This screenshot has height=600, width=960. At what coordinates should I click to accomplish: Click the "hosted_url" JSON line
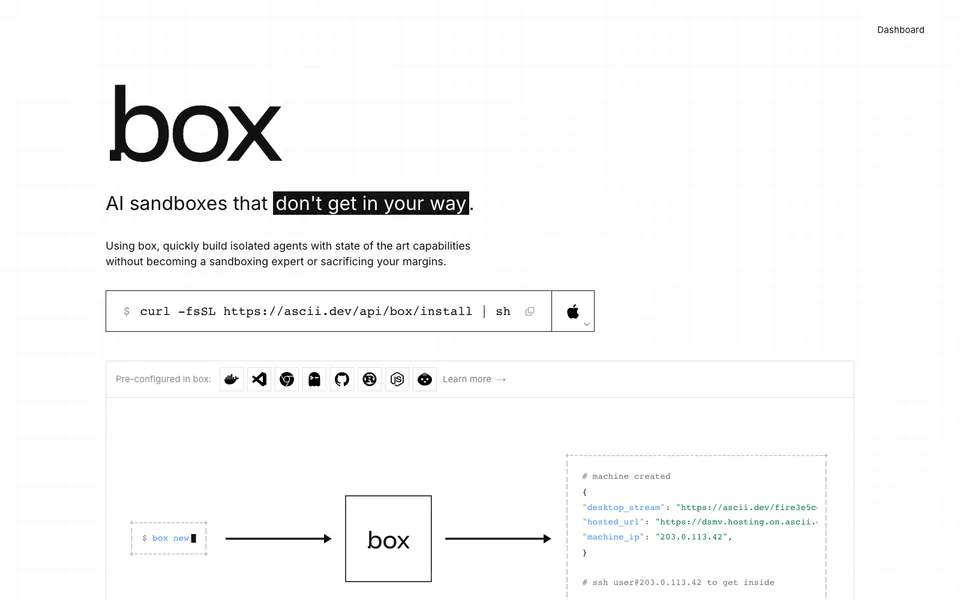coord(699,522)
